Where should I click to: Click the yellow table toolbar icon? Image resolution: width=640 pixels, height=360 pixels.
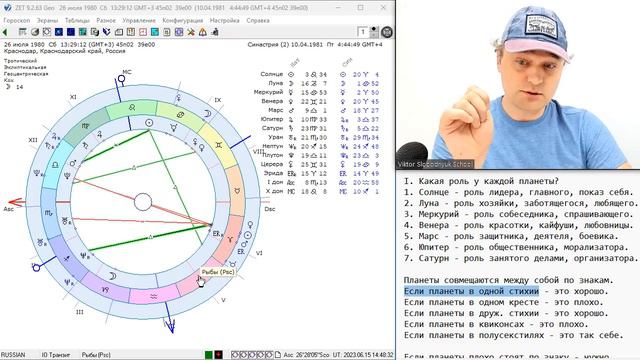[131, 32]
